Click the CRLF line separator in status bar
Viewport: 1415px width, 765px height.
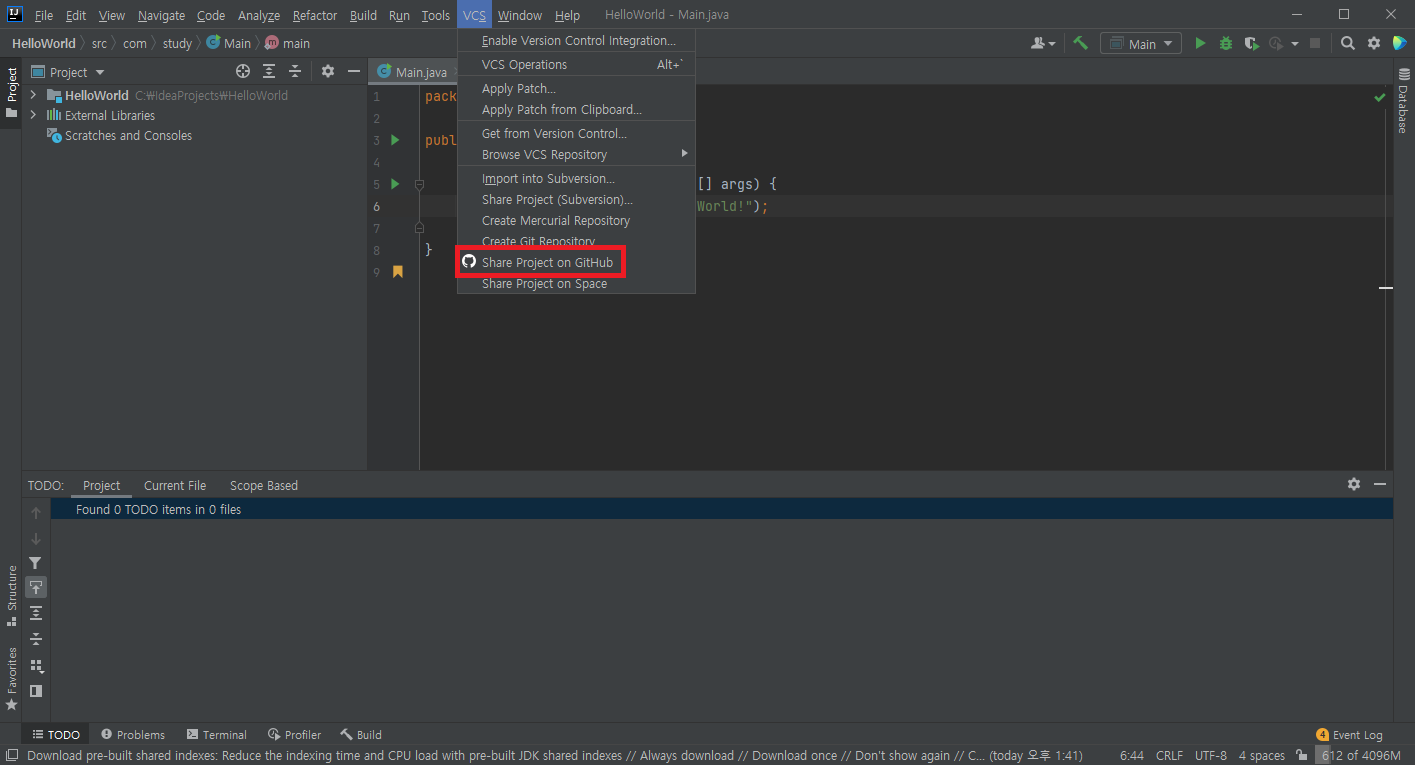click(x=1169, y=756)
